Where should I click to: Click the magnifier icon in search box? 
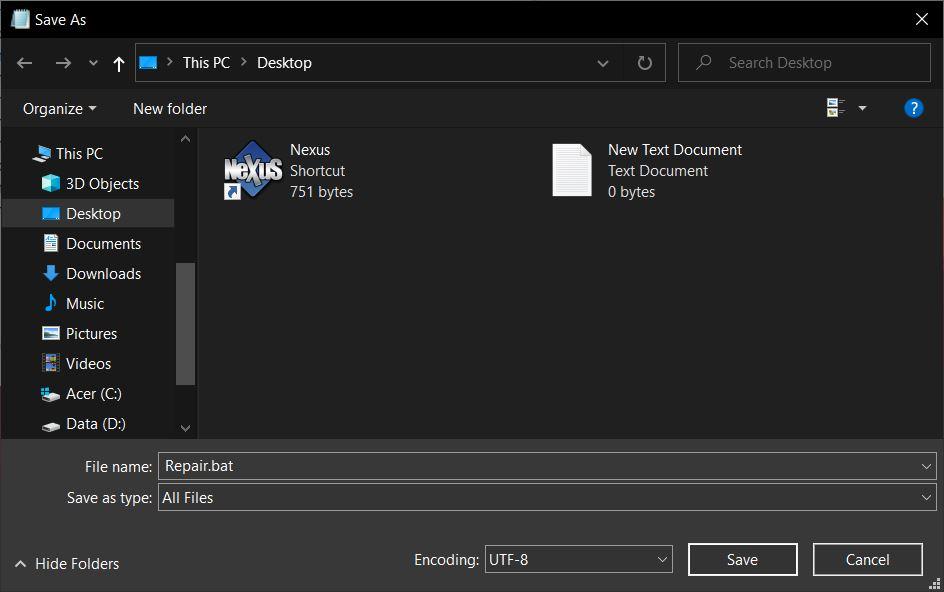tap(703, 62)
